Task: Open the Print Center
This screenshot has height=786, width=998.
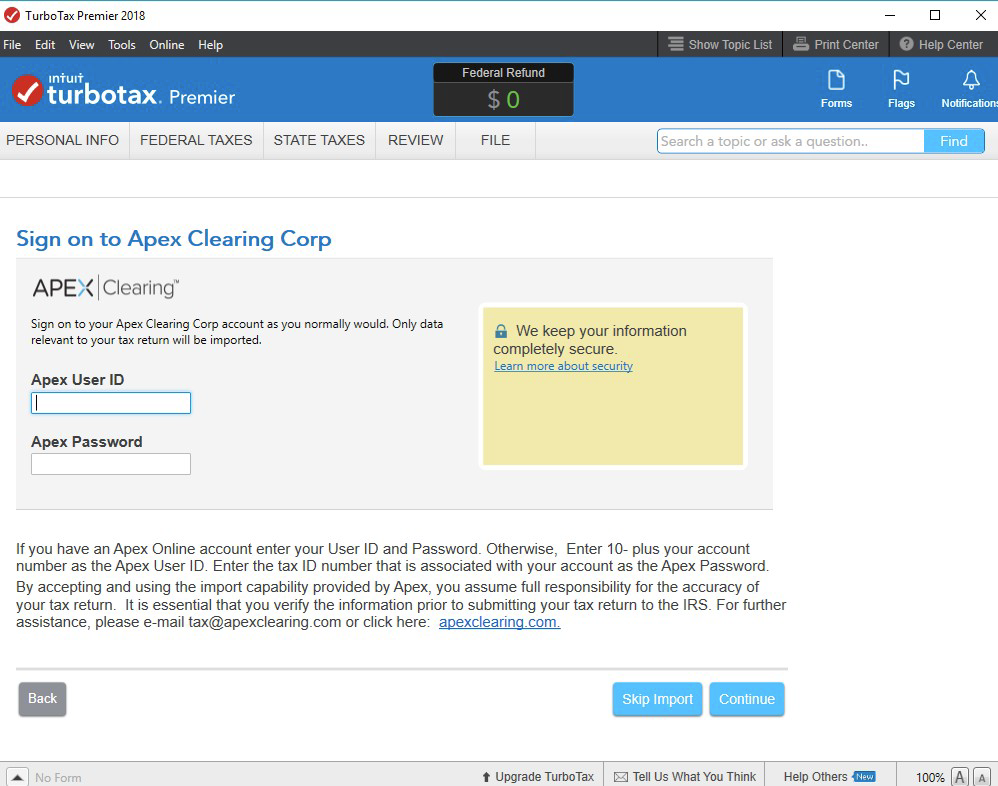Action: click(x=836, y=45)
